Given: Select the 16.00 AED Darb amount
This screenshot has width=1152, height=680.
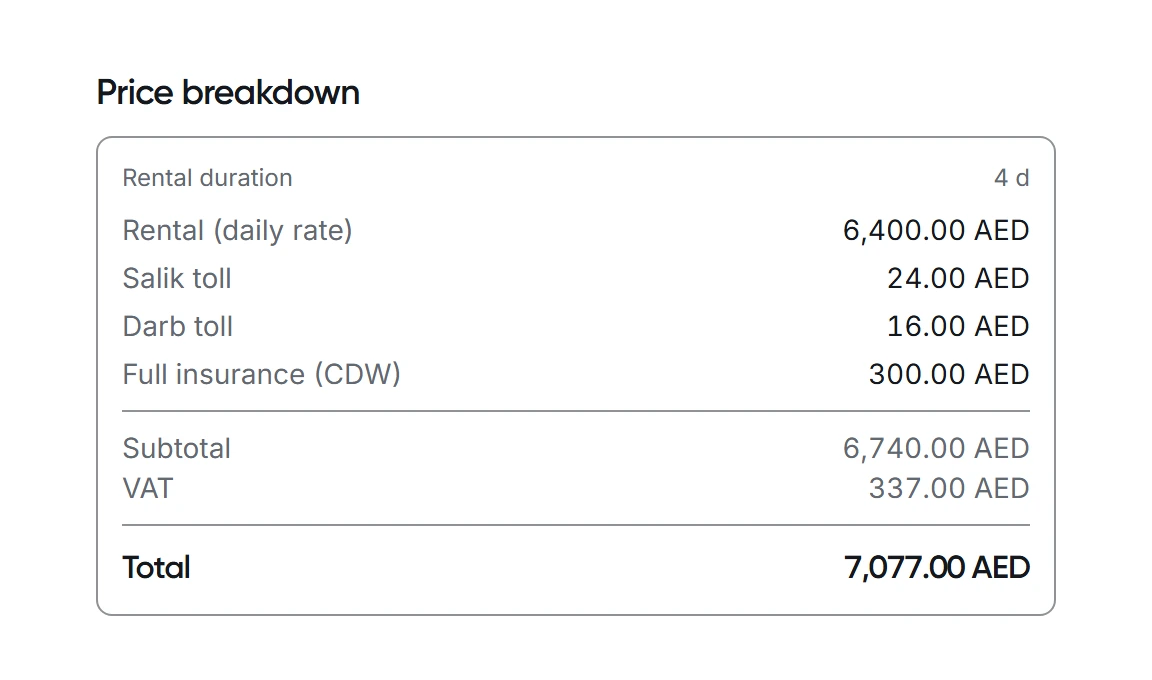Looking at the screenshot, I should (x=958, y=326).
